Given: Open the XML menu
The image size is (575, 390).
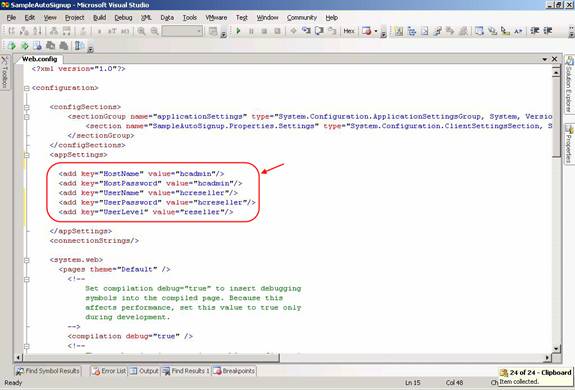Looking at the screenshot, I should coord(146,17).
